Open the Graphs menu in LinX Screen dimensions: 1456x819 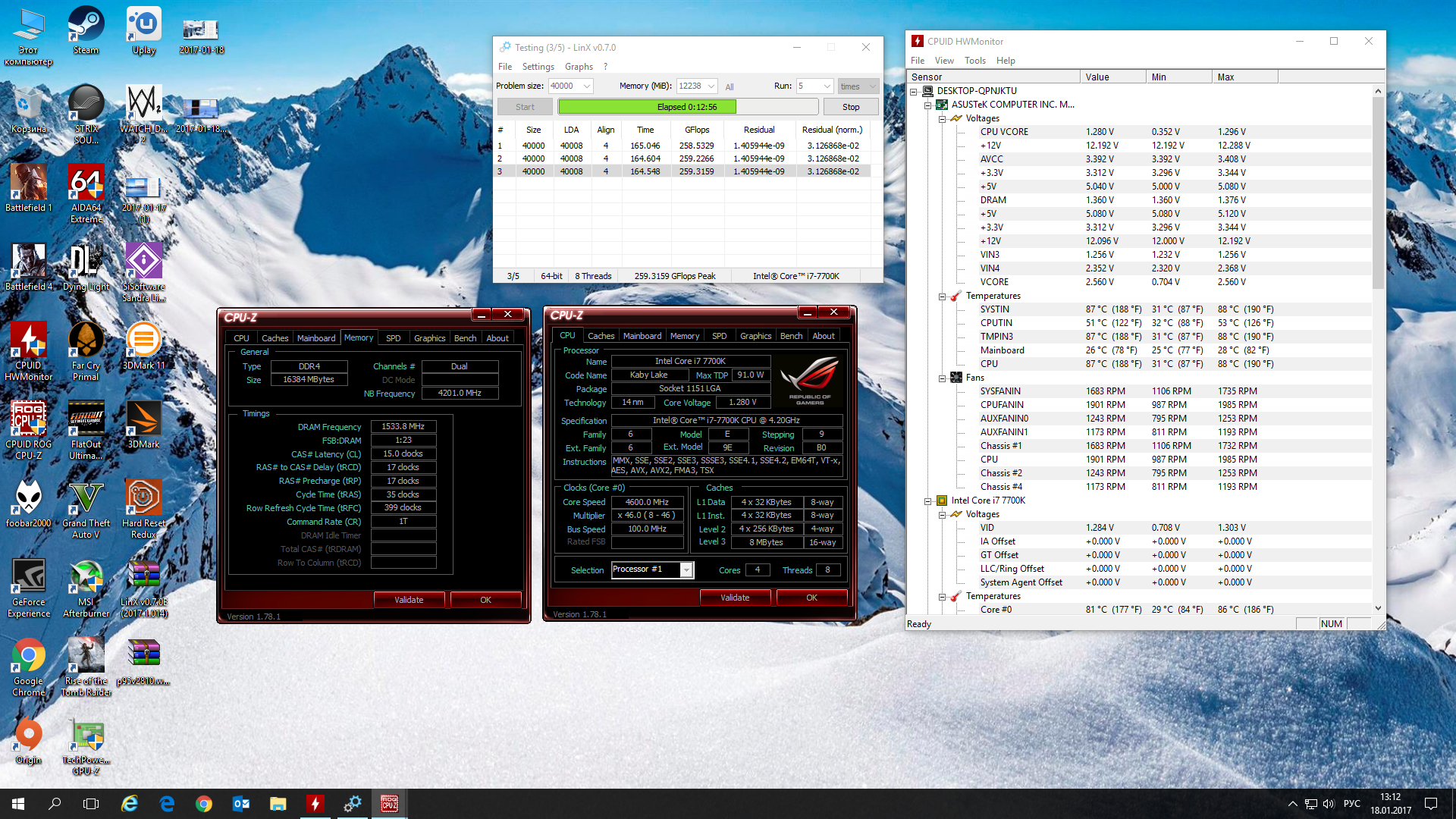pyautogui.click(x=579, y=67)
